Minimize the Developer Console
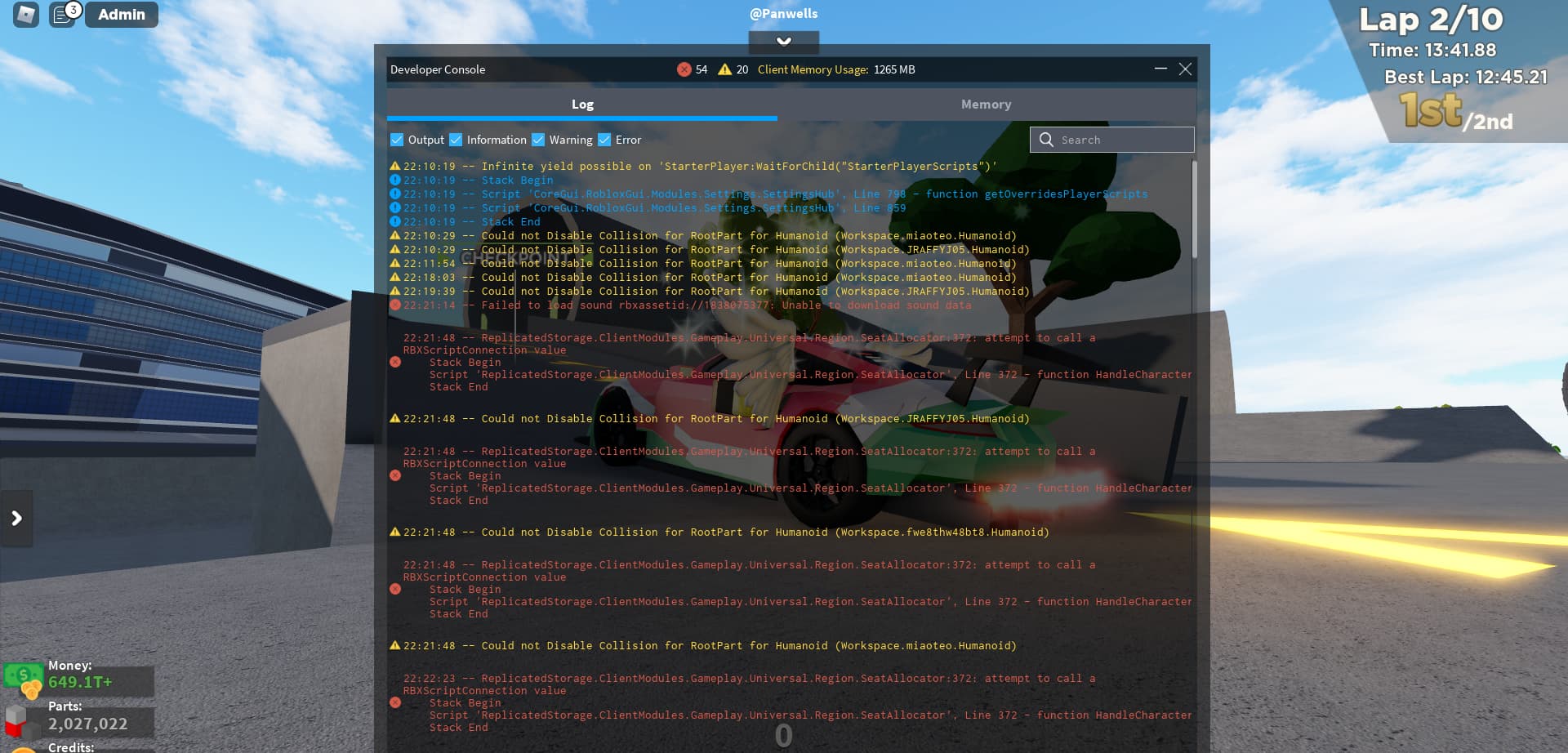The image size is (1568, 753). tap(1159, 69)
